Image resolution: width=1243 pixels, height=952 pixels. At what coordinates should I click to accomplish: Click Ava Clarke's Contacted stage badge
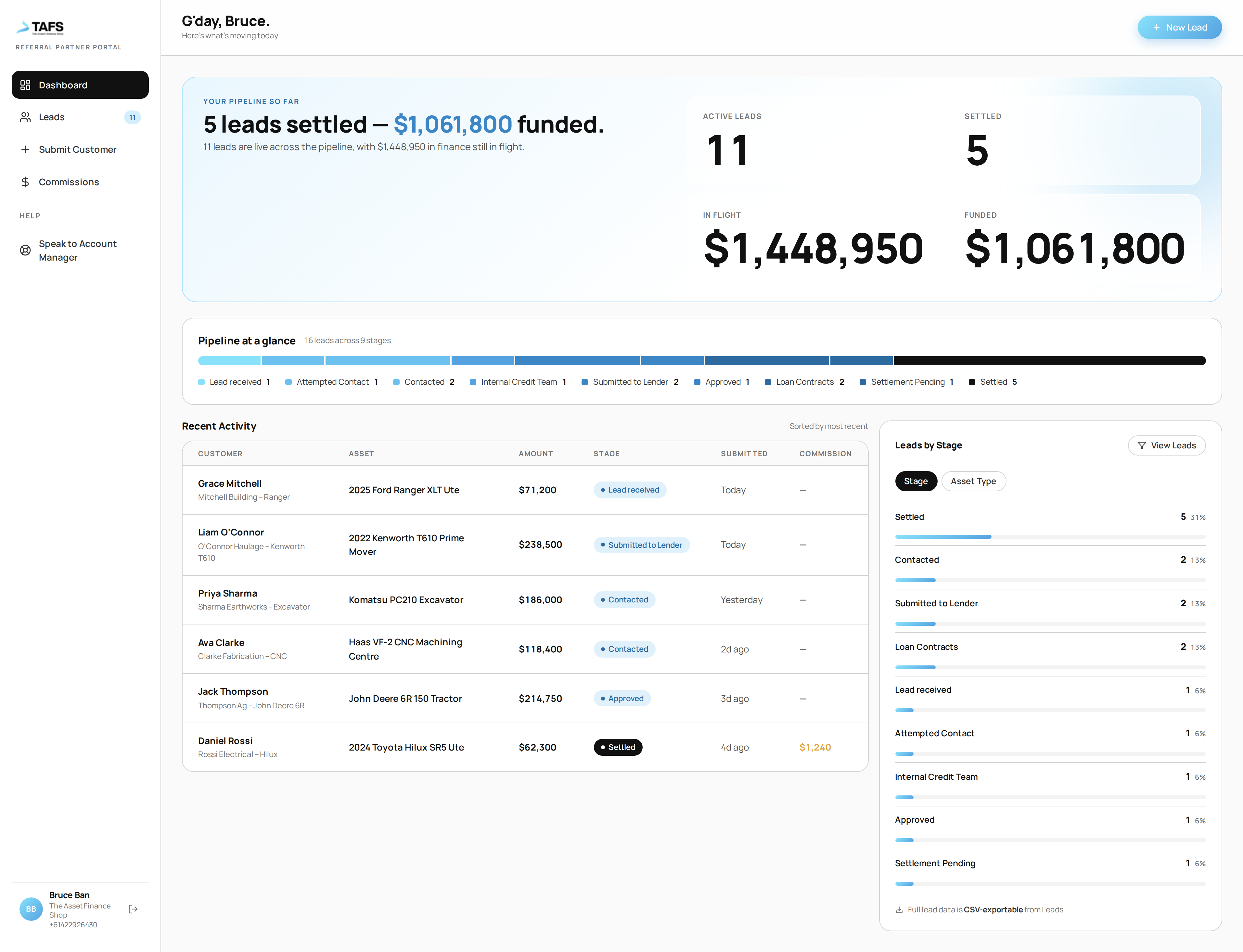click(624, 650)
